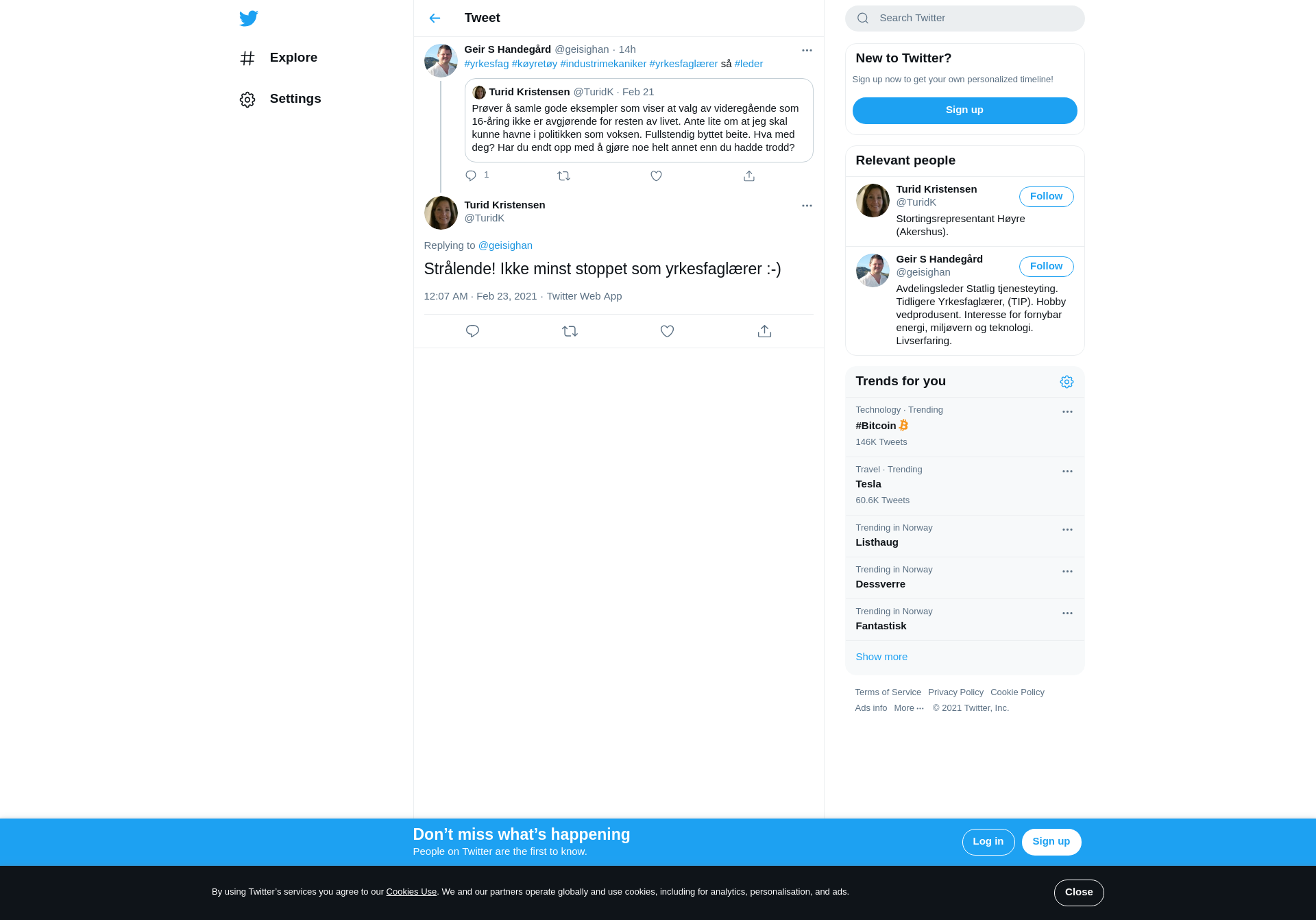1316x920 pixels.
Task: Click the Twitter bird logo
Action: click(248, 19)
